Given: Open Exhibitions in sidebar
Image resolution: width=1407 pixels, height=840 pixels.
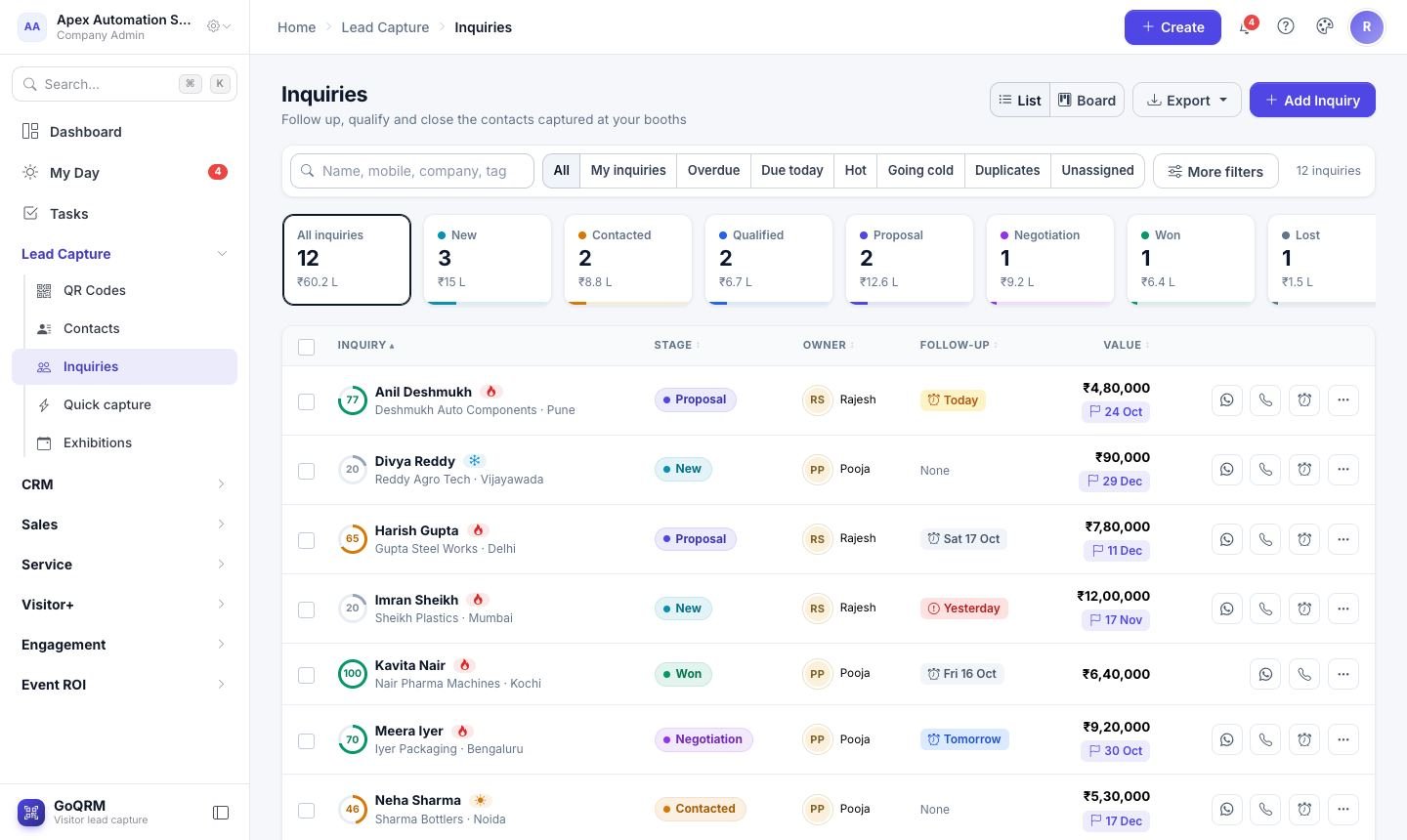Looking at the screenshot, I should tap(124, 442).
